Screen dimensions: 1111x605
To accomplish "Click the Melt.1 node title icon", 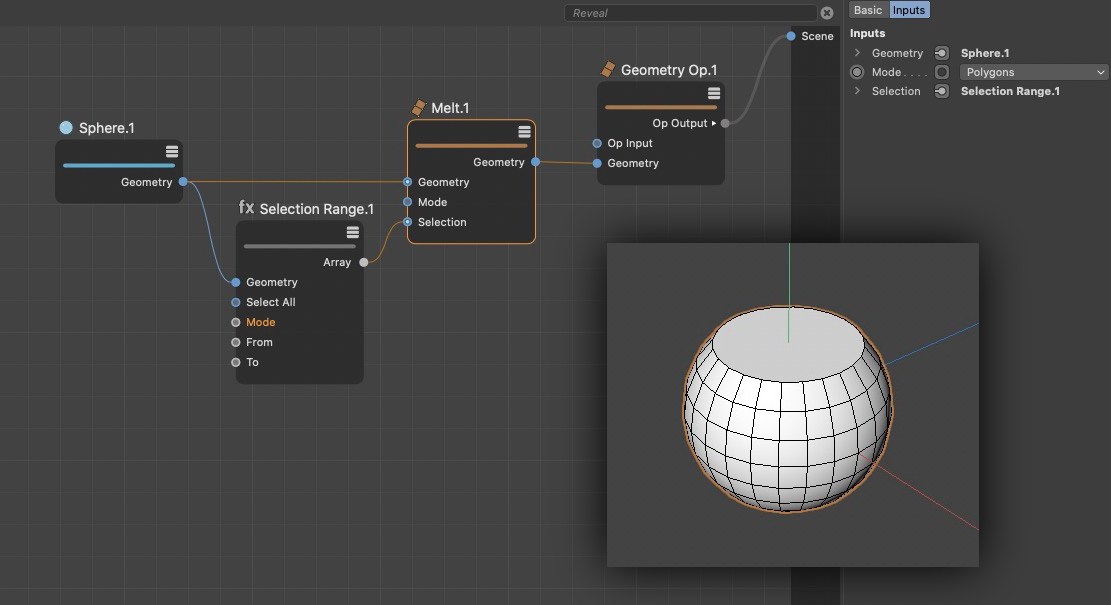I will point(419,107).
